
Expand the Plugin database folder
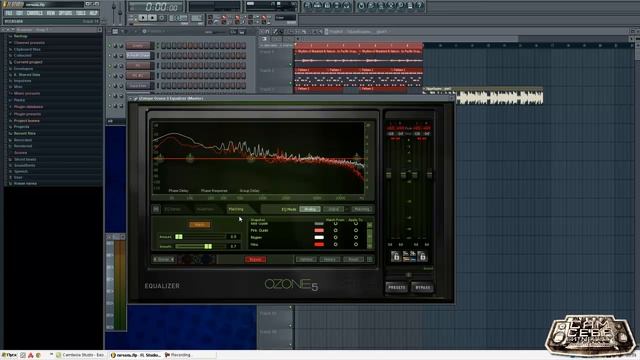(x=28, y=107)
